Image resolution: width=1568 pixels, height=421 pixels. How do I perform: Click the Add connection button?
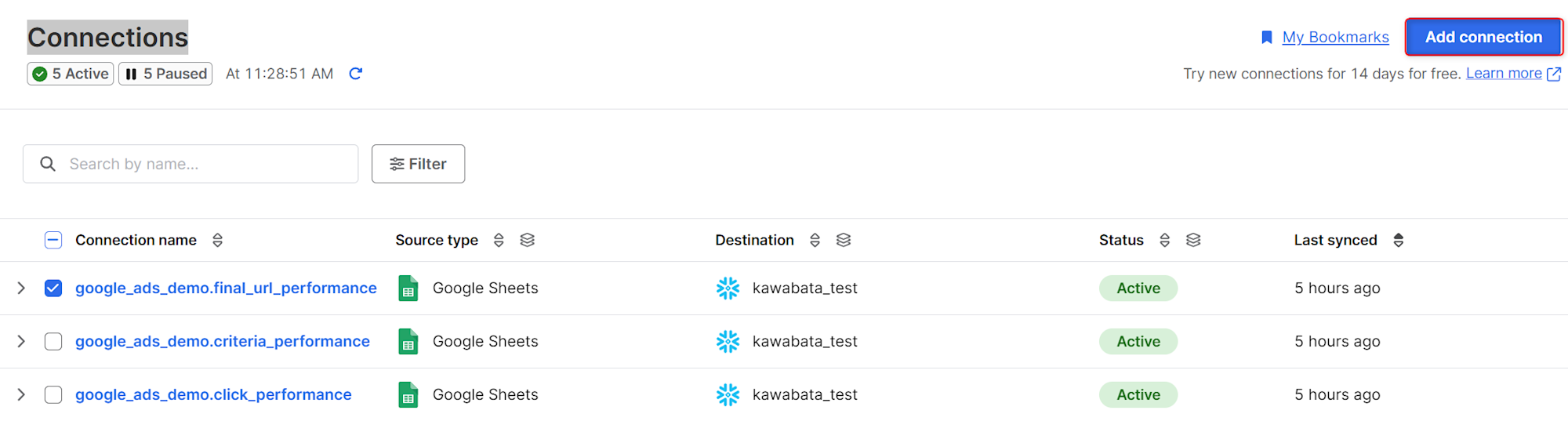coord(1483,37)
